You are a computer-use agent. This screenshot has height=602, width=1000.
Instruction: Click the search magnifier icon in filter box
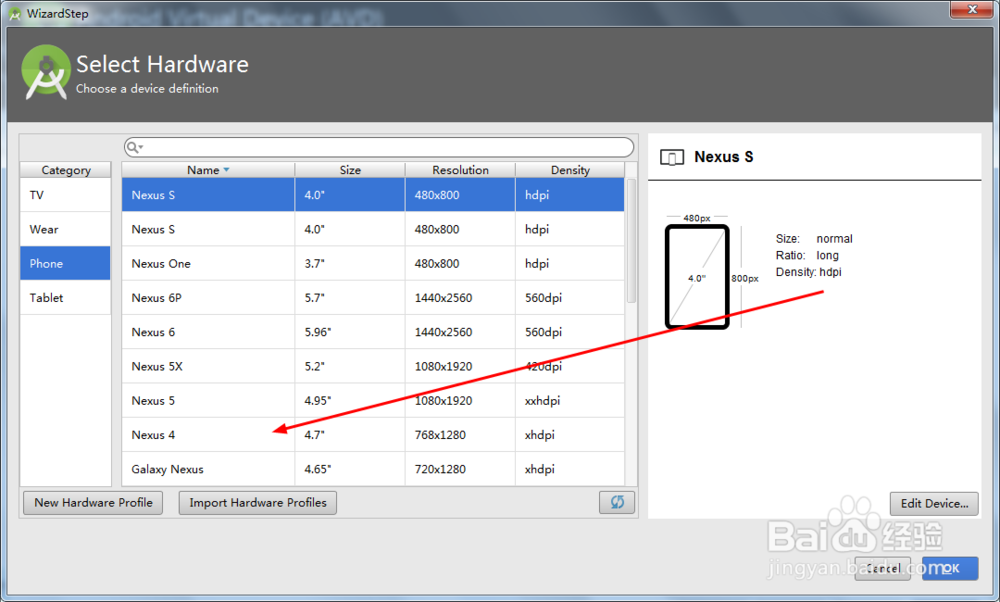(133, 147)
